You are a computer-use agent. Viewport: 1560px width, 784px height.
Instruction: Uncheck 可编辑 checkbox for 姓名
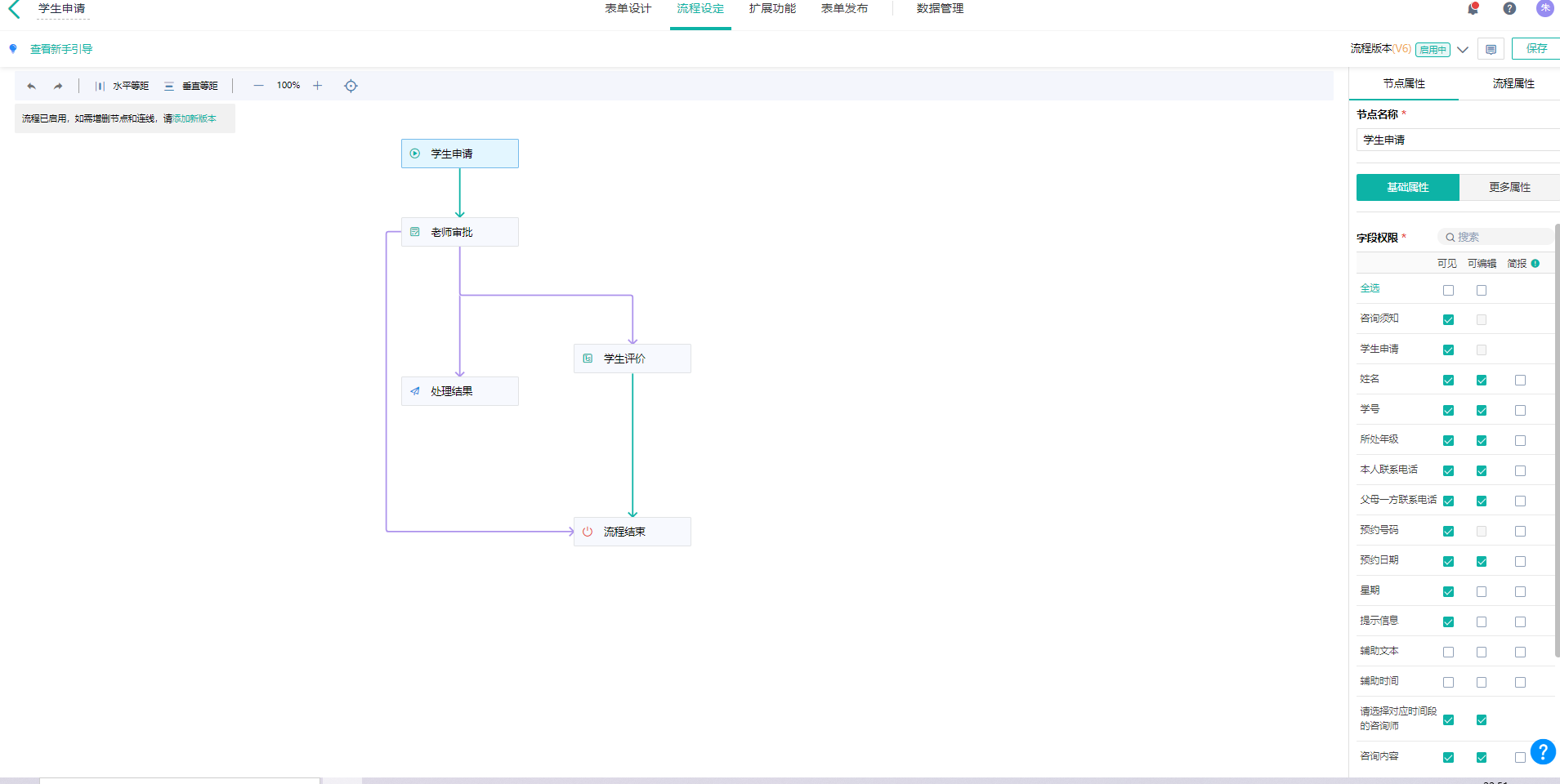point(1481,380)
